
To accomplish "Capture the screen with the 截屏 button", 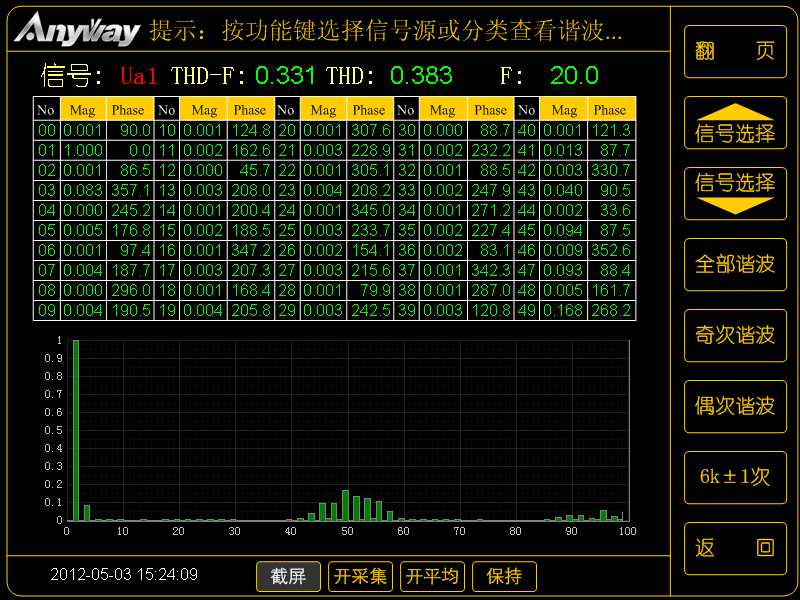I will [288, 576].
